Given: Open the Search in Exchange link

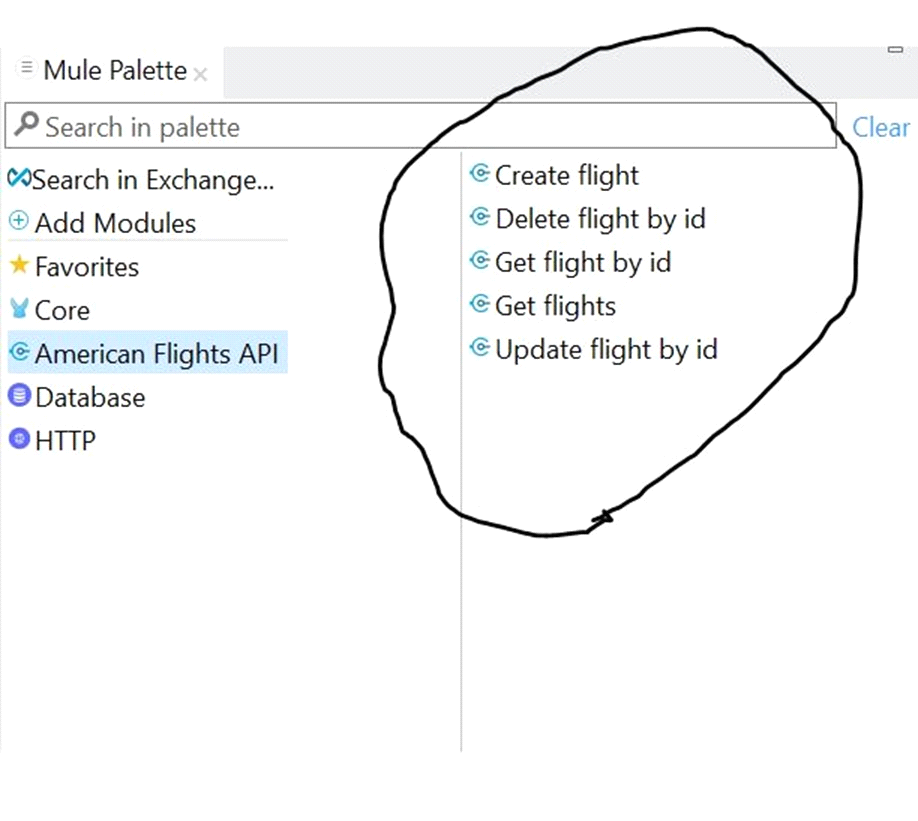Looking at the screenshot, I should click(152, 179).
